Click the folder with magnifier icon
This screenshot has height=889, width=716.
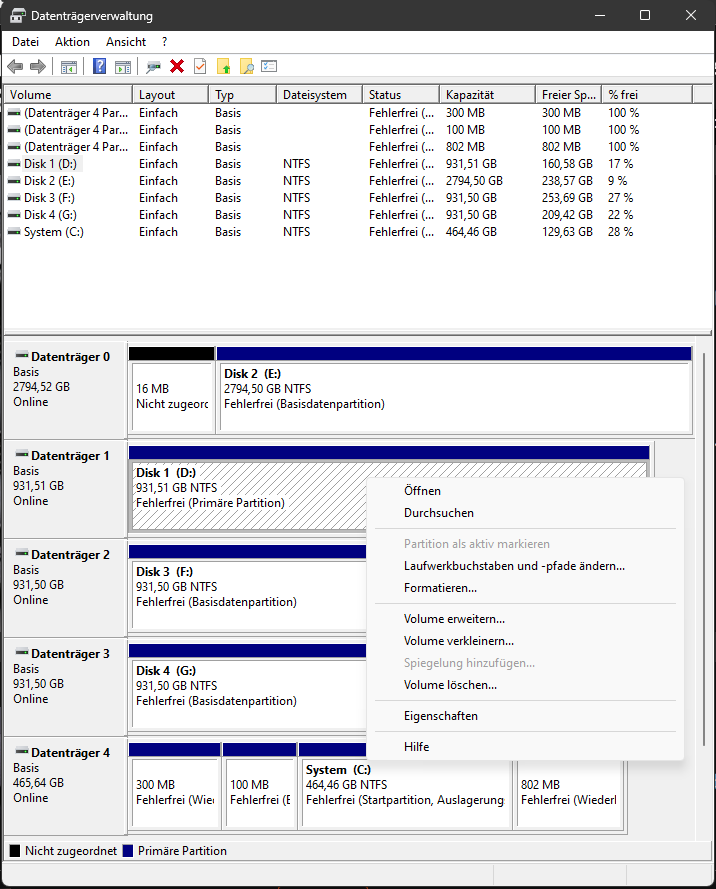[247, 66]
